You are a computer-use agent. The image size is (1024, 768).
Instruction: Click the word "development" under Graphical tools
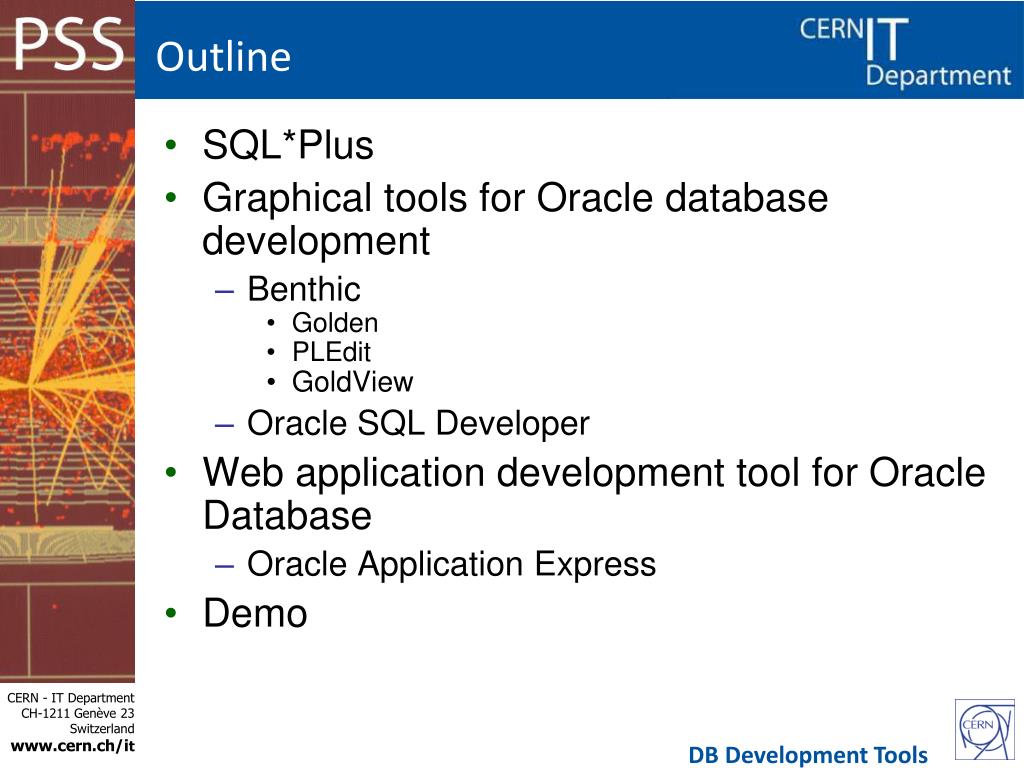(x=316, y=242)
